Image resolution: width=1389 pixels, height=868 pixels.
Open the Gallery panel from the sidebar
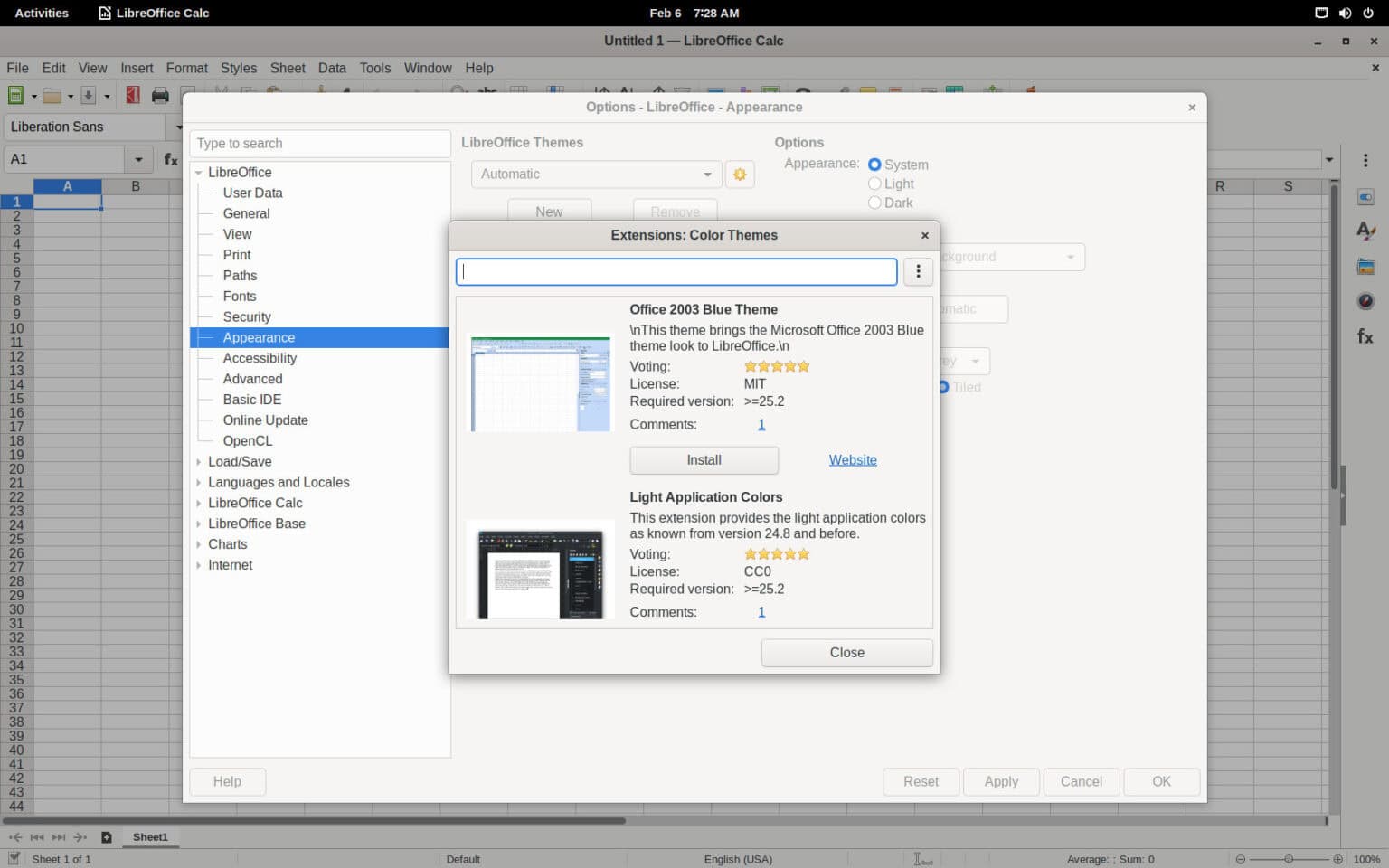coord(1365,265)
